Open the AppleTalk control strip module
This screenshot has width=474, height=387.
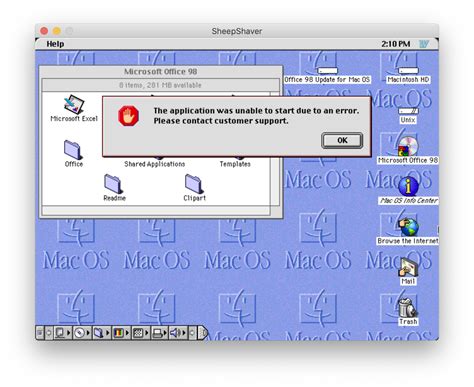[62, 333]
